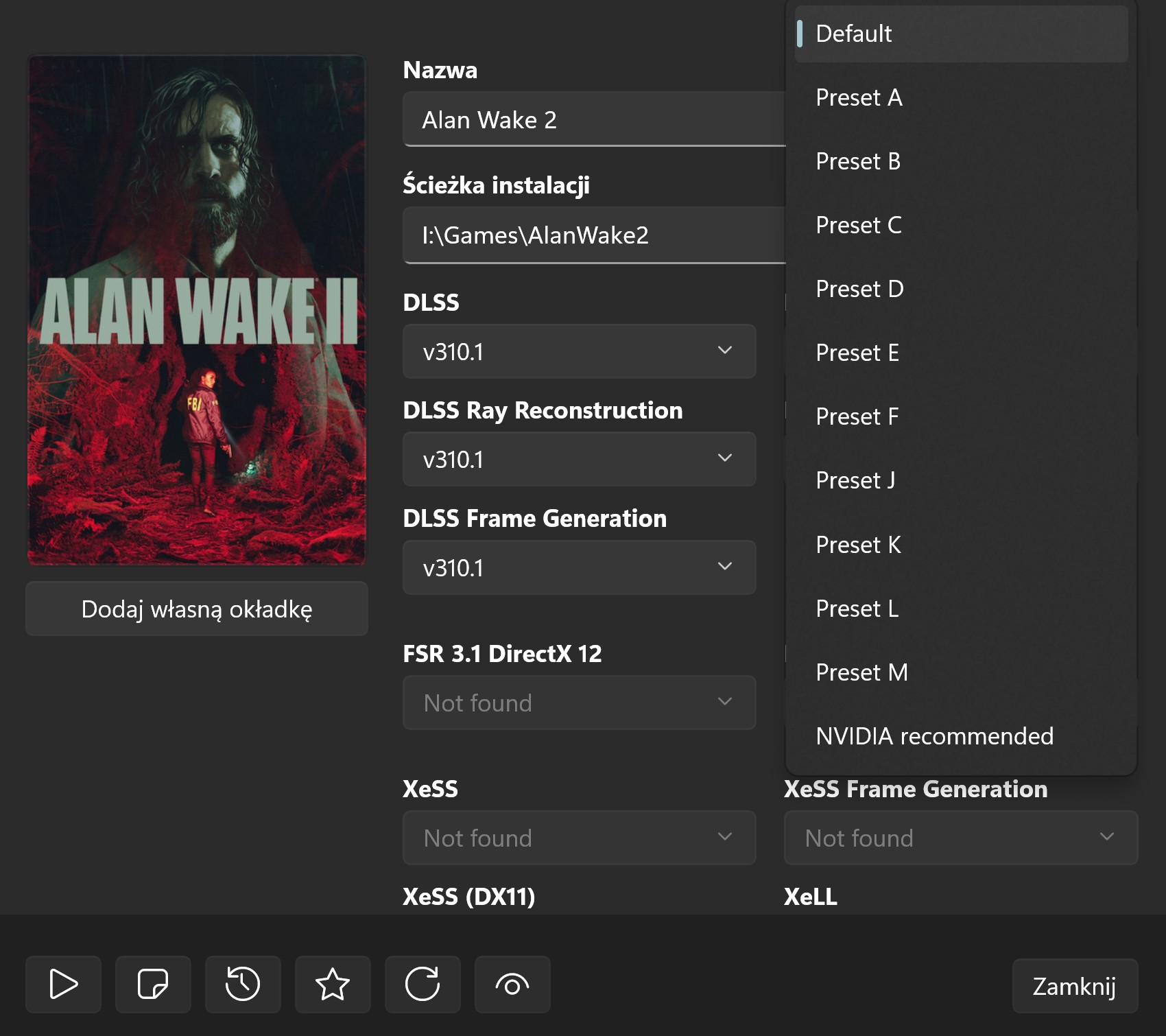Click the play icon to launch game
The width and height of the screenshot is (1166, 1036).
[63, 985]
